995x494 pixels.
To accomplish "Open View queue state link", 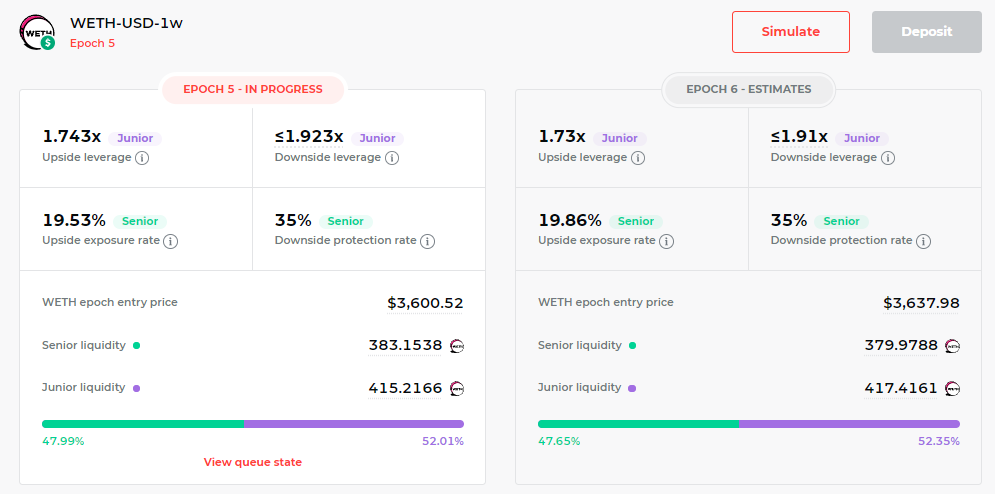I will [x=253, y=462].
